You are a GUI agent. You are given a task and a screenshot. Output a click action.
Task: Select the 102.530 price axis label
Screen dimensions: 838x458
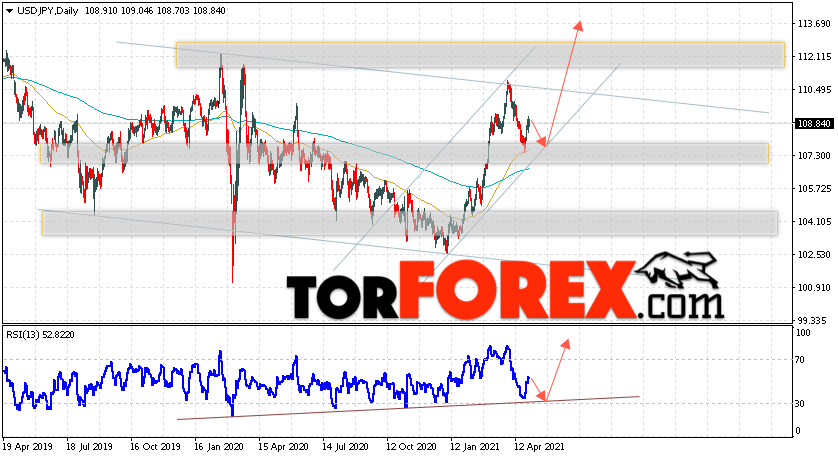[814, 255]
